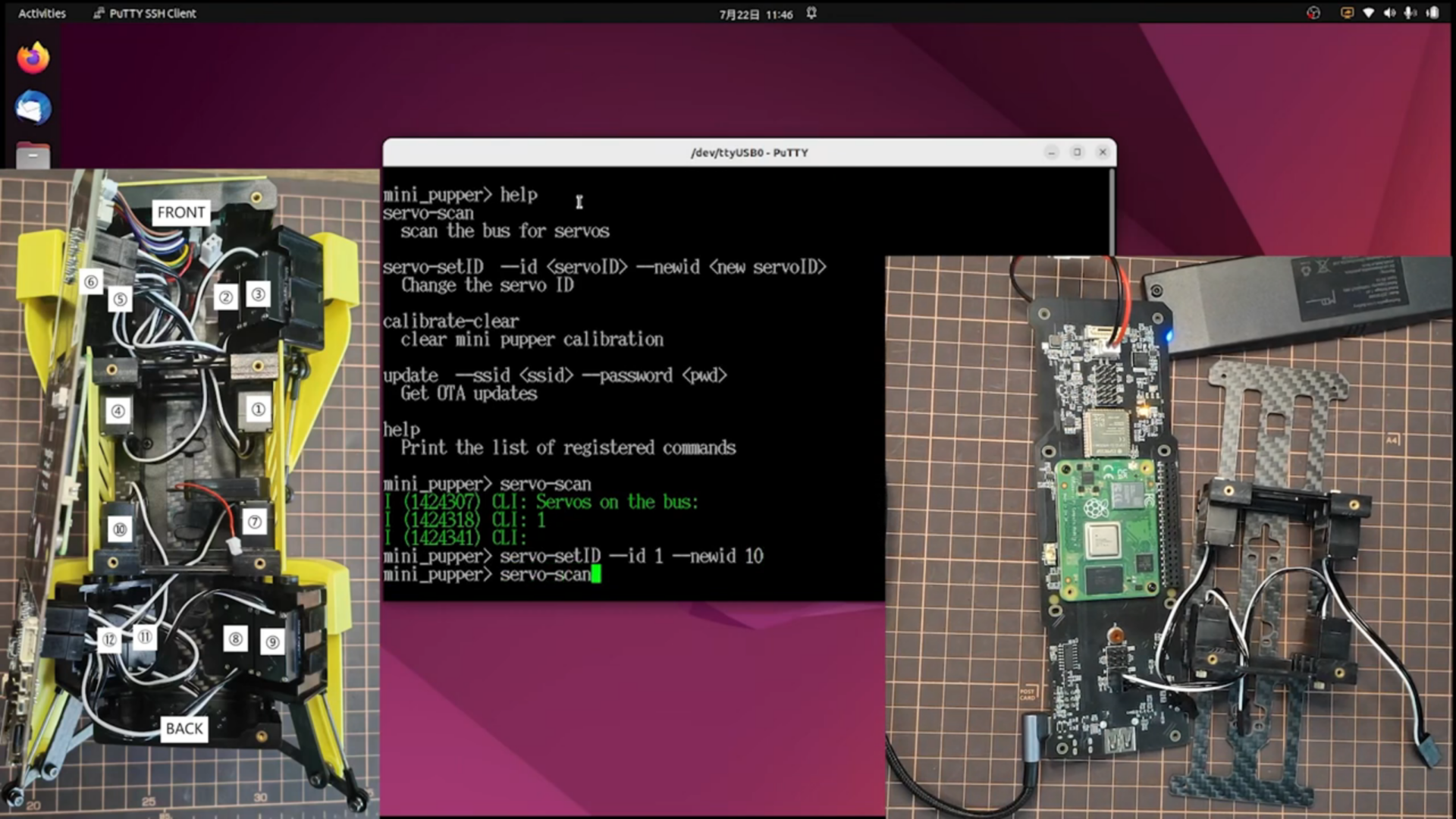This screenshot has height=819, width=1456.
Task: Click the Wi-Fi status icon
Action: coord(1368,13)
